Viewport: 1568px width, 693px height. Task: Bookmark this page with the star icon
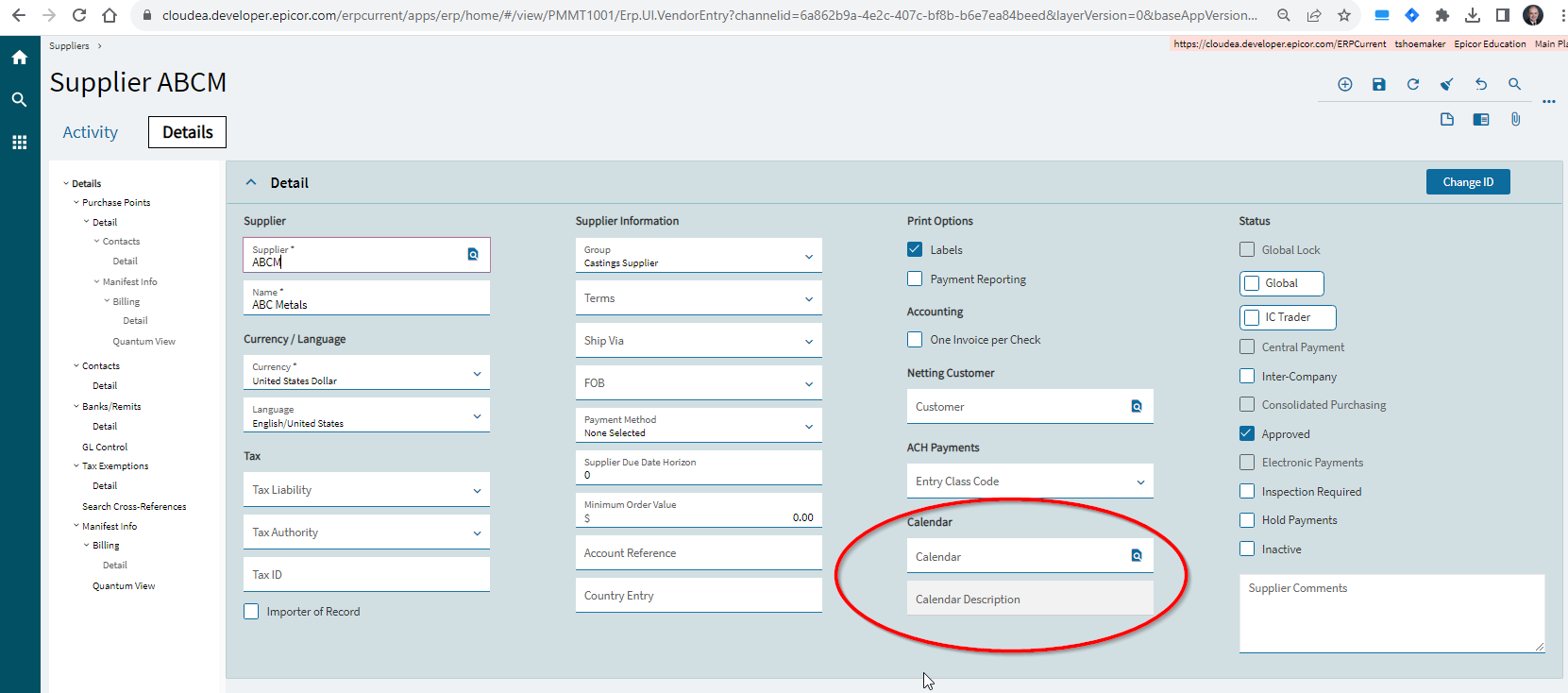pyautogui.click(x=1344, y=15)
